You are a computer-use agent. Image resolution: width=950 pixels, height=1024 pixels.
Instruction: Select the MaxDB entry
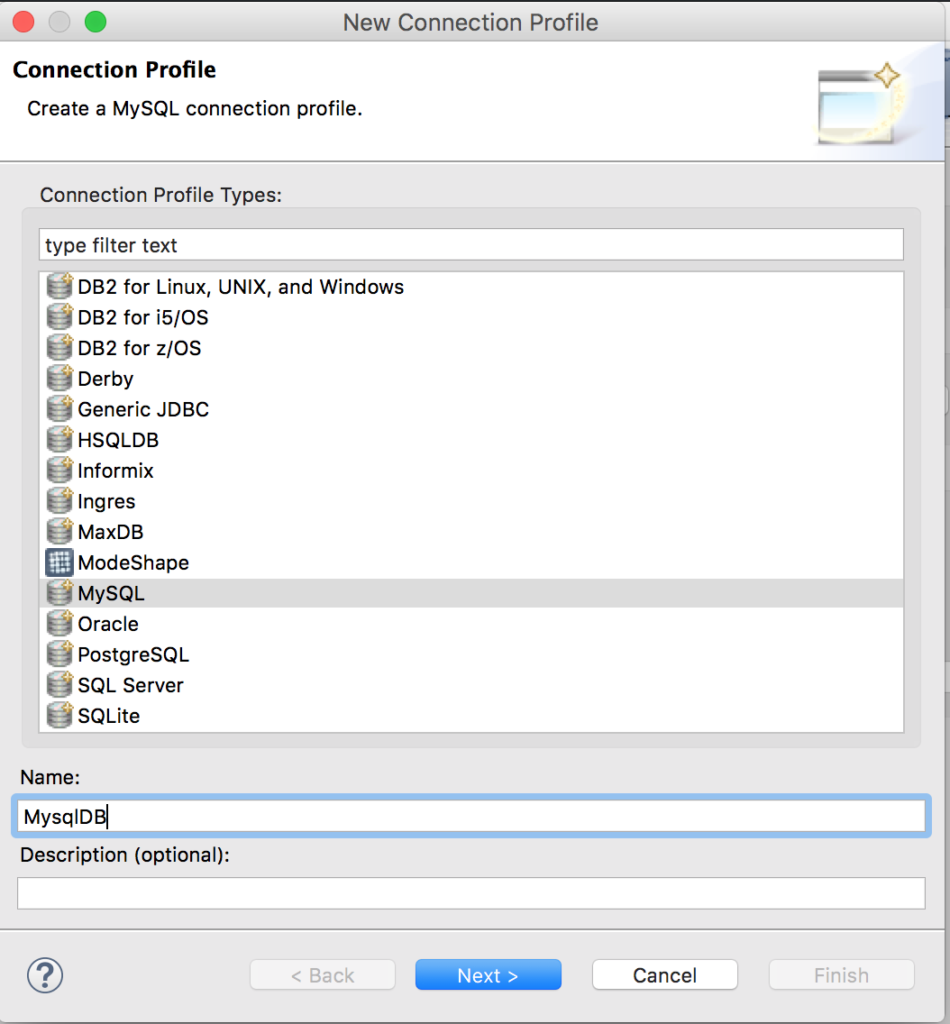(x=110, y=532)
